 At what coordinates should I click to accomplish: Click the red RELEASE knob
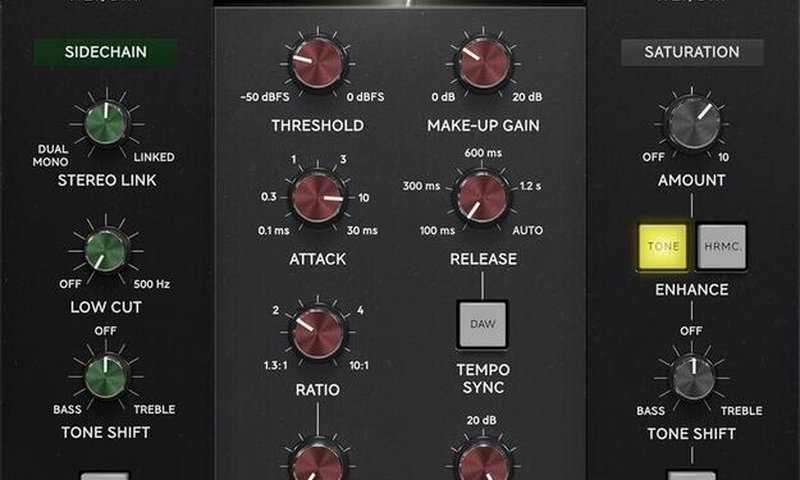coord(481,195)
